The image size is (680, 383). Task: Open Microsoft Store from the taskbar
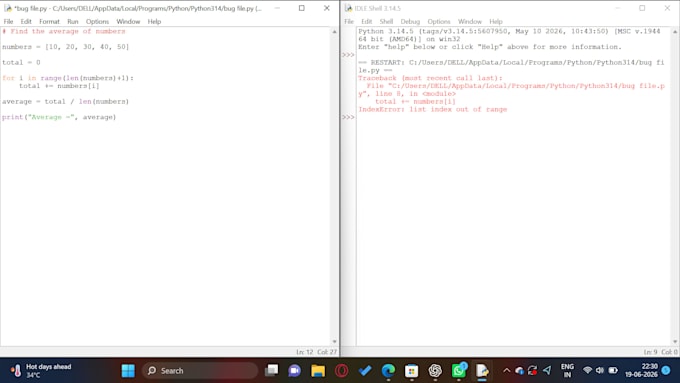pos(412,371)
